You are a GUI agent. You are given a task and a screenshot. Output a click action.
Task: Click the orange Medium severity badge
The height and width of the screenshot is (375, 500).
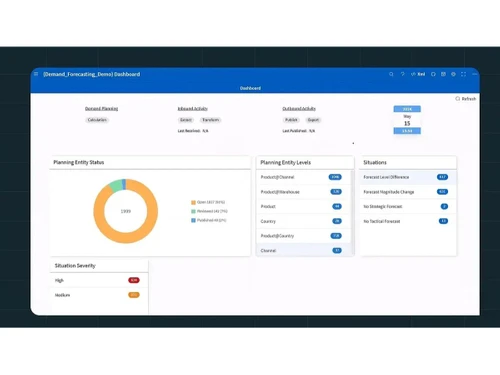[134, 295]
